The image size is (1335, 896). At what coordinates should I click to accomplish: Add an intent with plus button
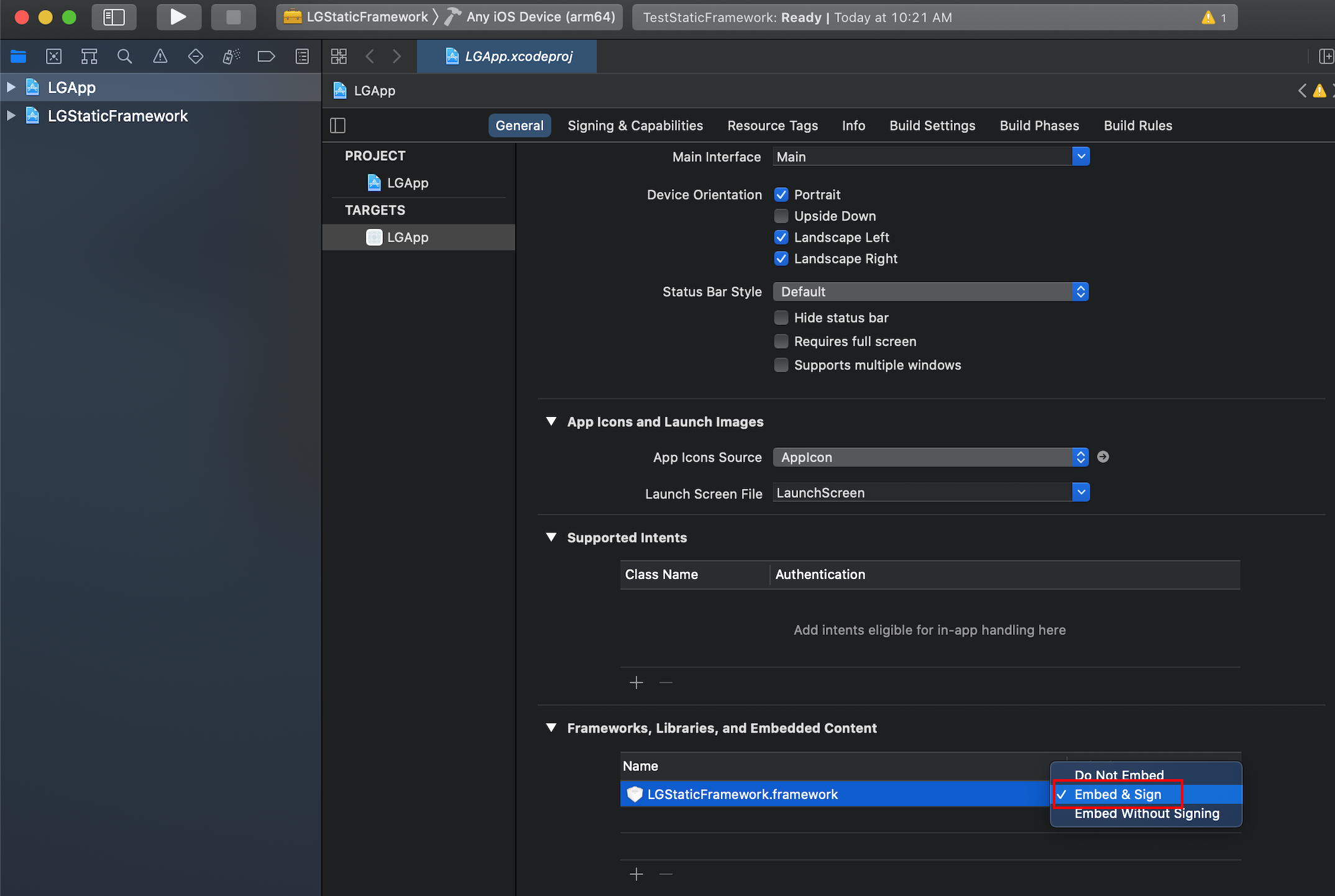point(636,683)
